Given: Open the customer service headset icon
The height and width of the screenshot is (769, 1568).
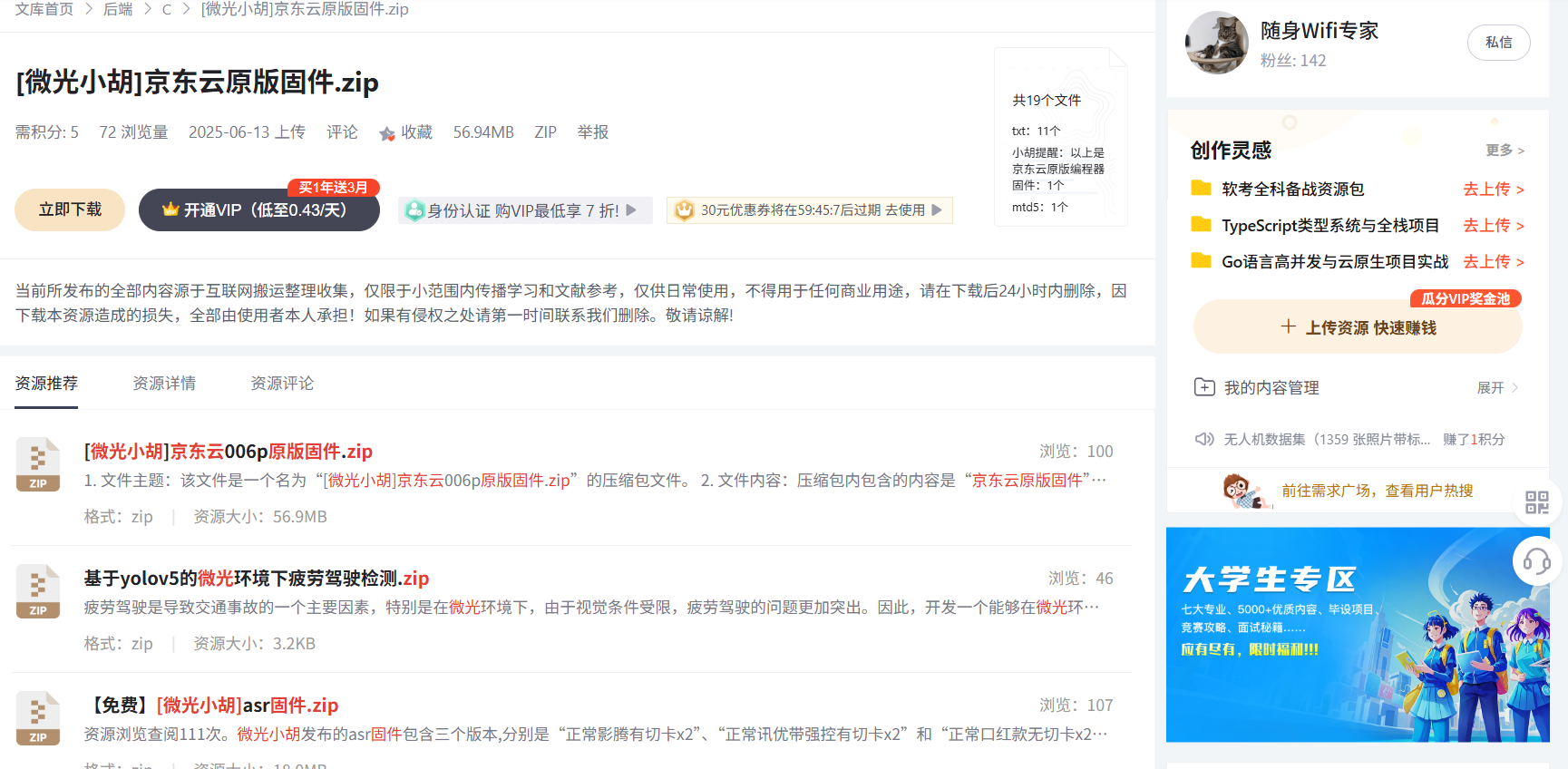Looking at the screenshot, I should point(1536,561).
